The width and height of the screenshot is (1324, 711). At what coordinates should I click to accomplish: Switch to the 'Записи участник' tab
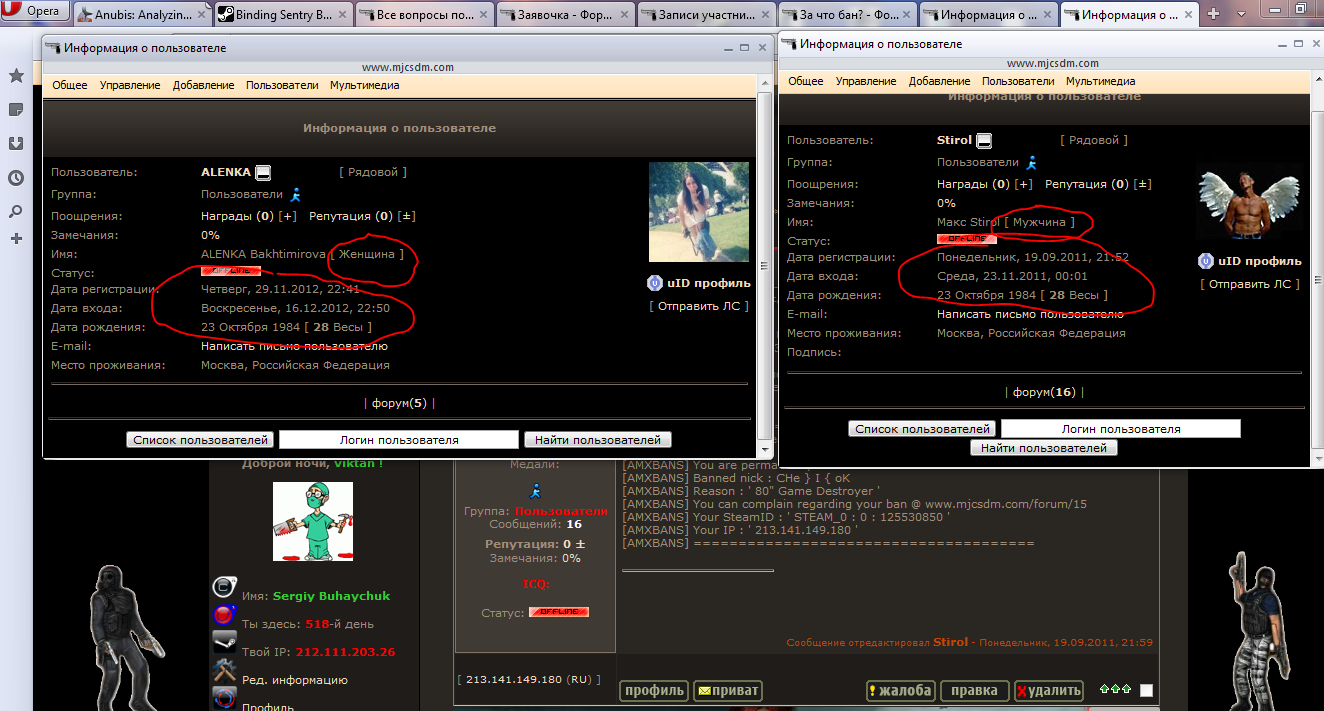click(708, 15)
